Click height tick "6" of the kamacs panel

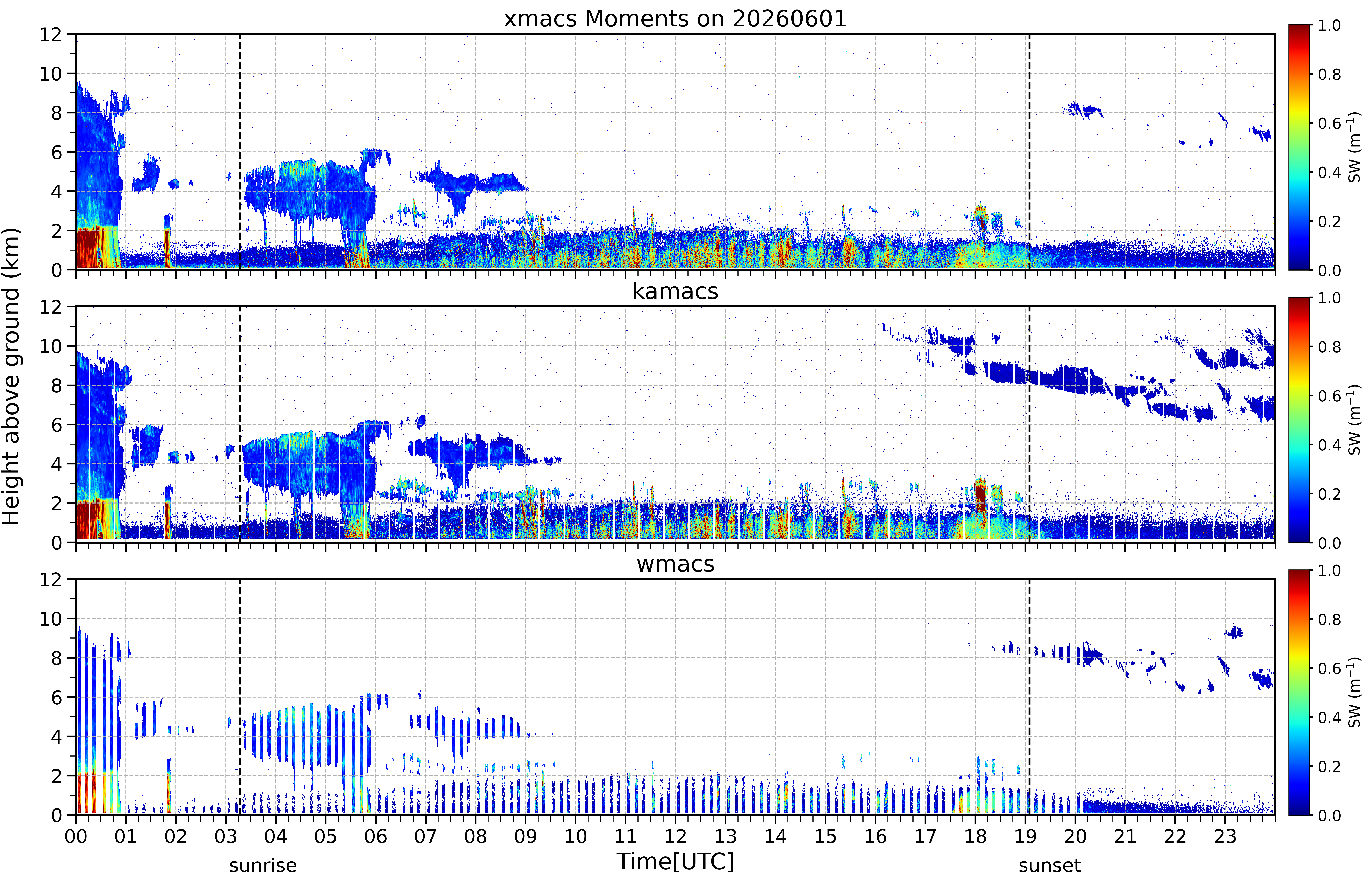coord(56,425)
